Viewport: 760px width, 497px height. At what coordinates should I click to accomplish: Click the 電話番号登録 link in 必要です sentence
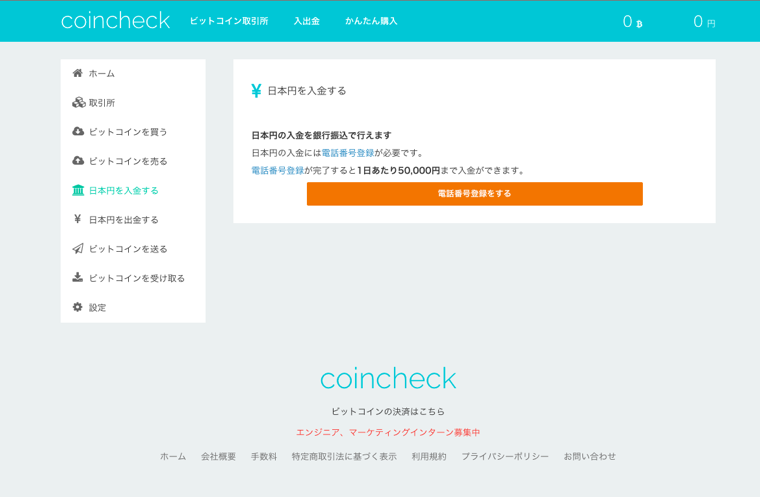pyautogui.click(x=348, y=153)
